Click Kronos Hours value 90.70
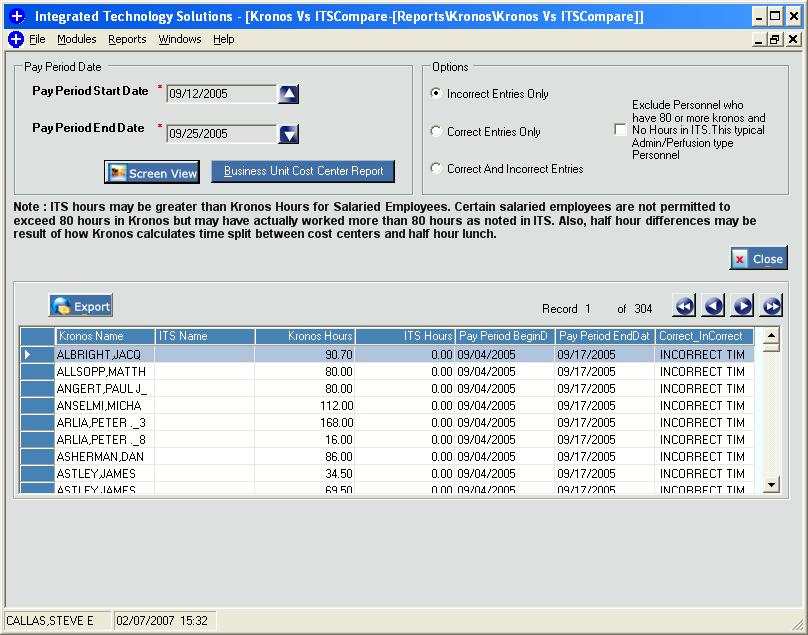Viewport: 808px width, 635px height. pyautogui.click(x=339, y=355)
